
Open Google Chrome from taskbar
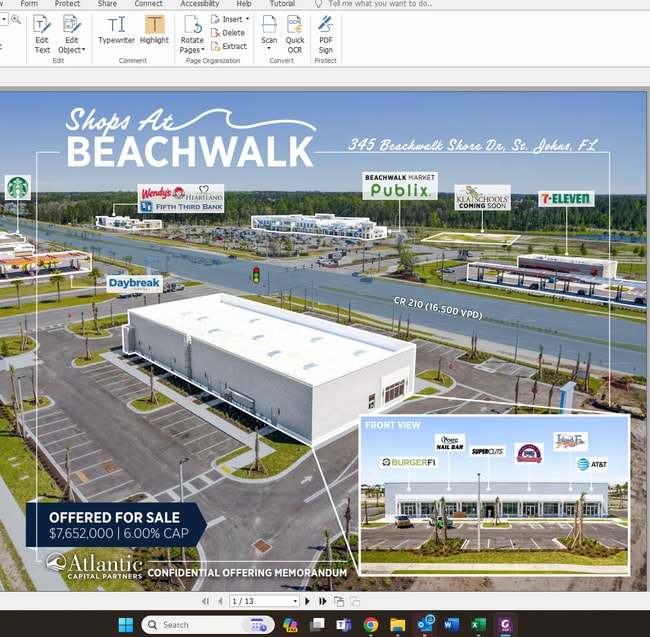point(370,625)
